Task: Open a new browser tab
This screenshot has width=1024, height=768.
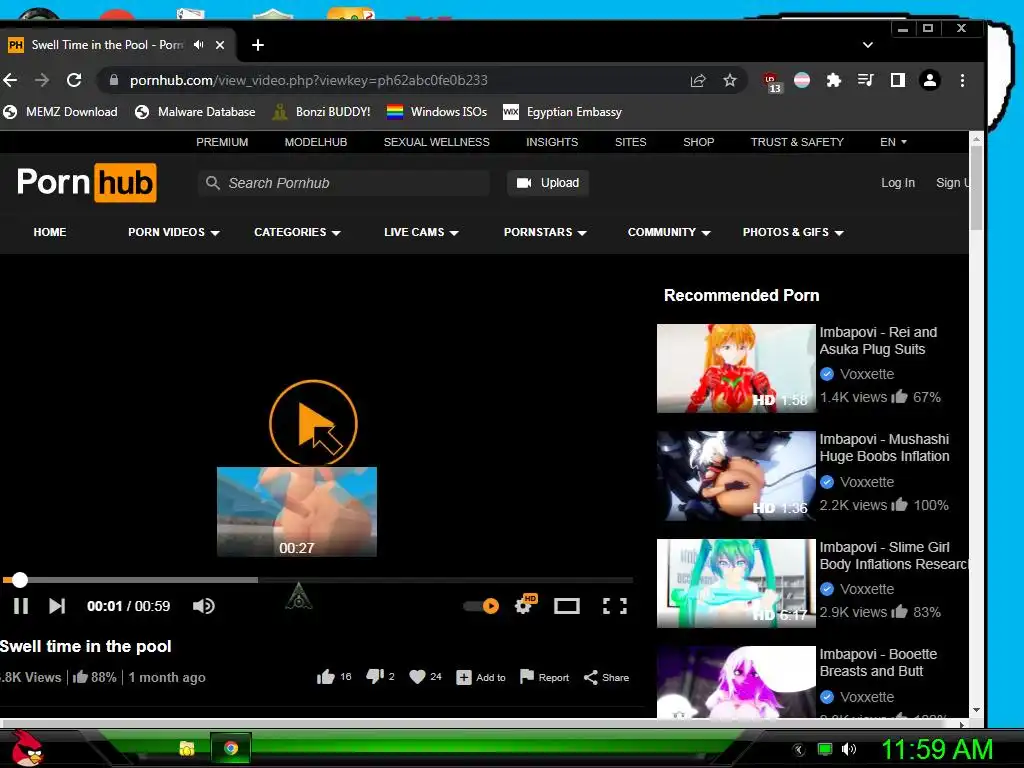Action: click(258, 45)
